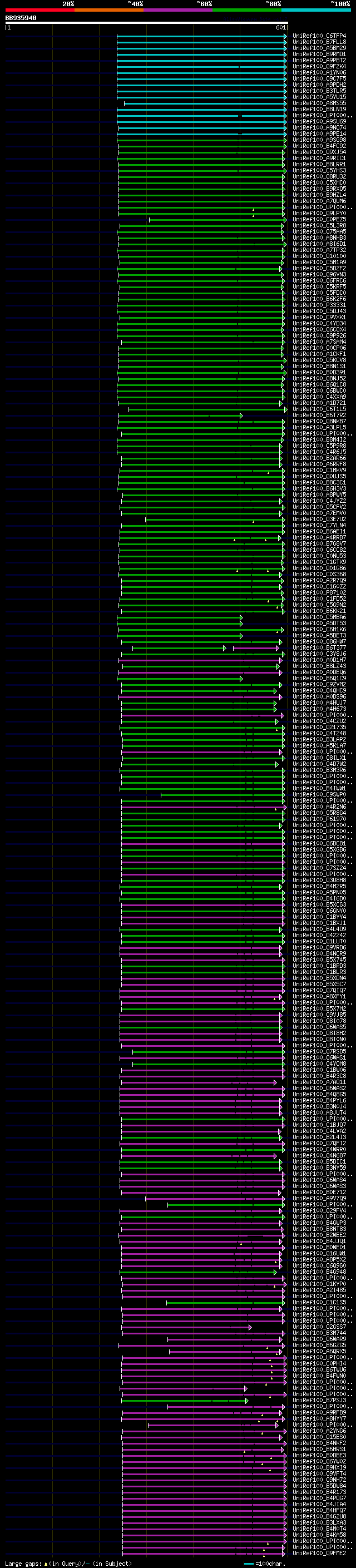Click the UniRef100_A9RIC1 label
The width and height of the screenshot is (356, 1568).
(319, 159)
